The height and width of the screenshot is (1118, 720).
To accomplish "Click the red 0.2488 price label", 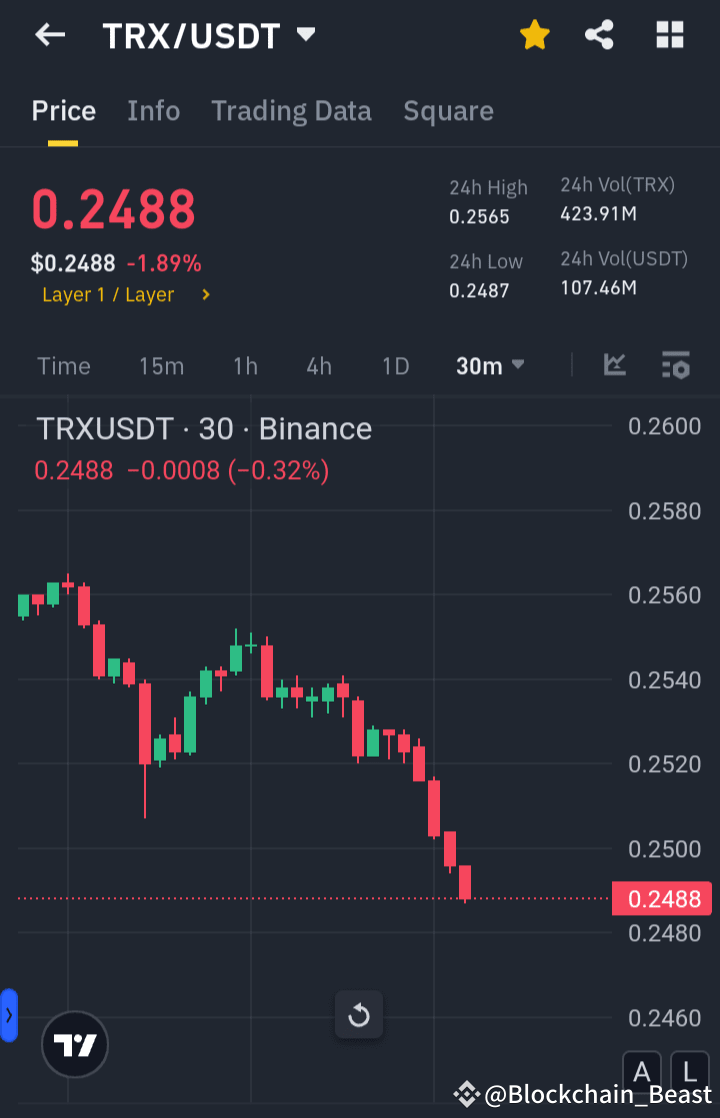I will tap(661, 898).
